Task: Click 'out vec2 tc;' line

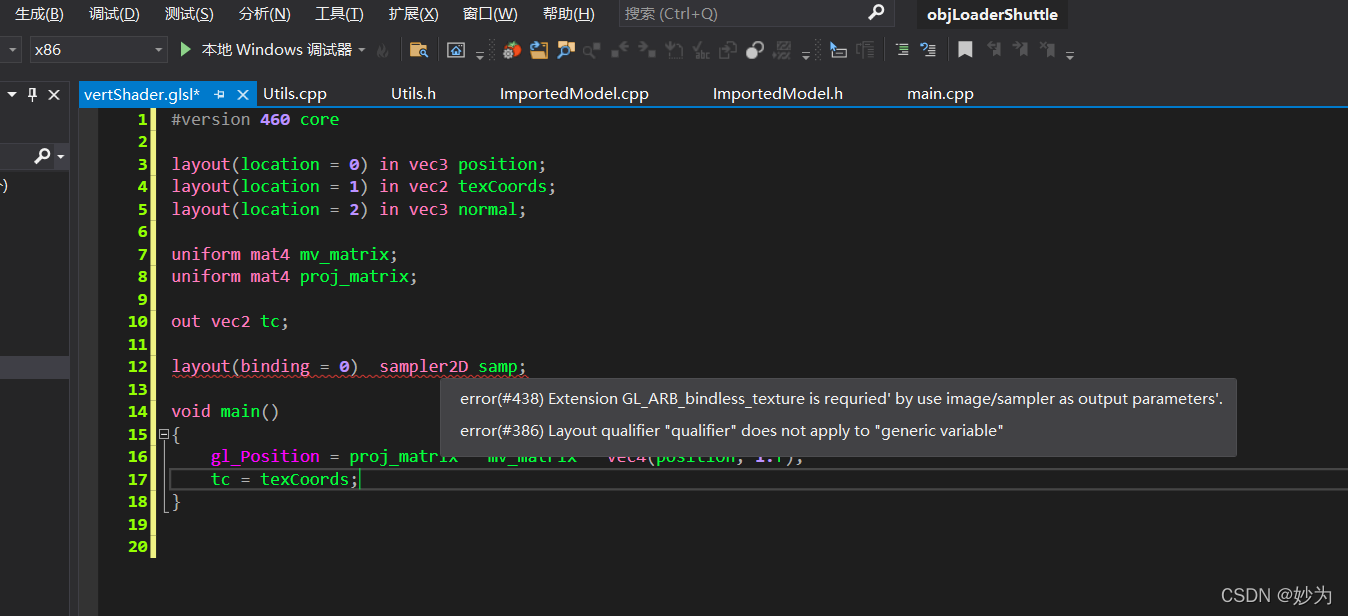Action: [230, 321]
